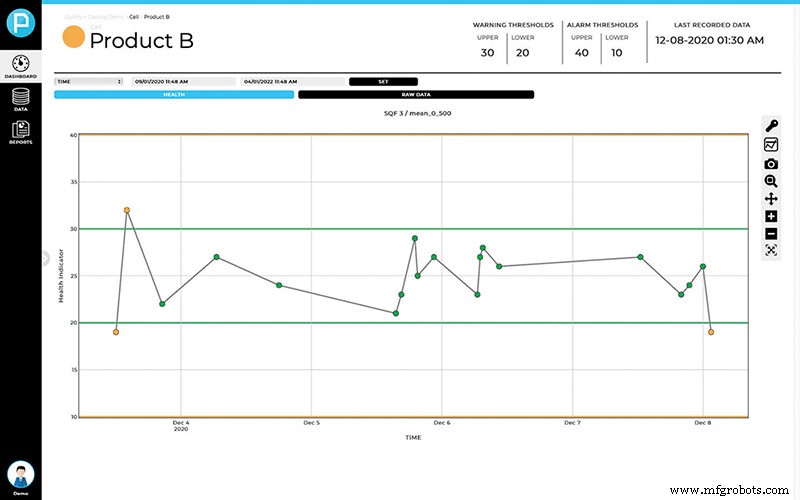Click alarm lower threshold value 10
Image resolution: width=800 pixels, height=500 pixels.
coord(616,53)
